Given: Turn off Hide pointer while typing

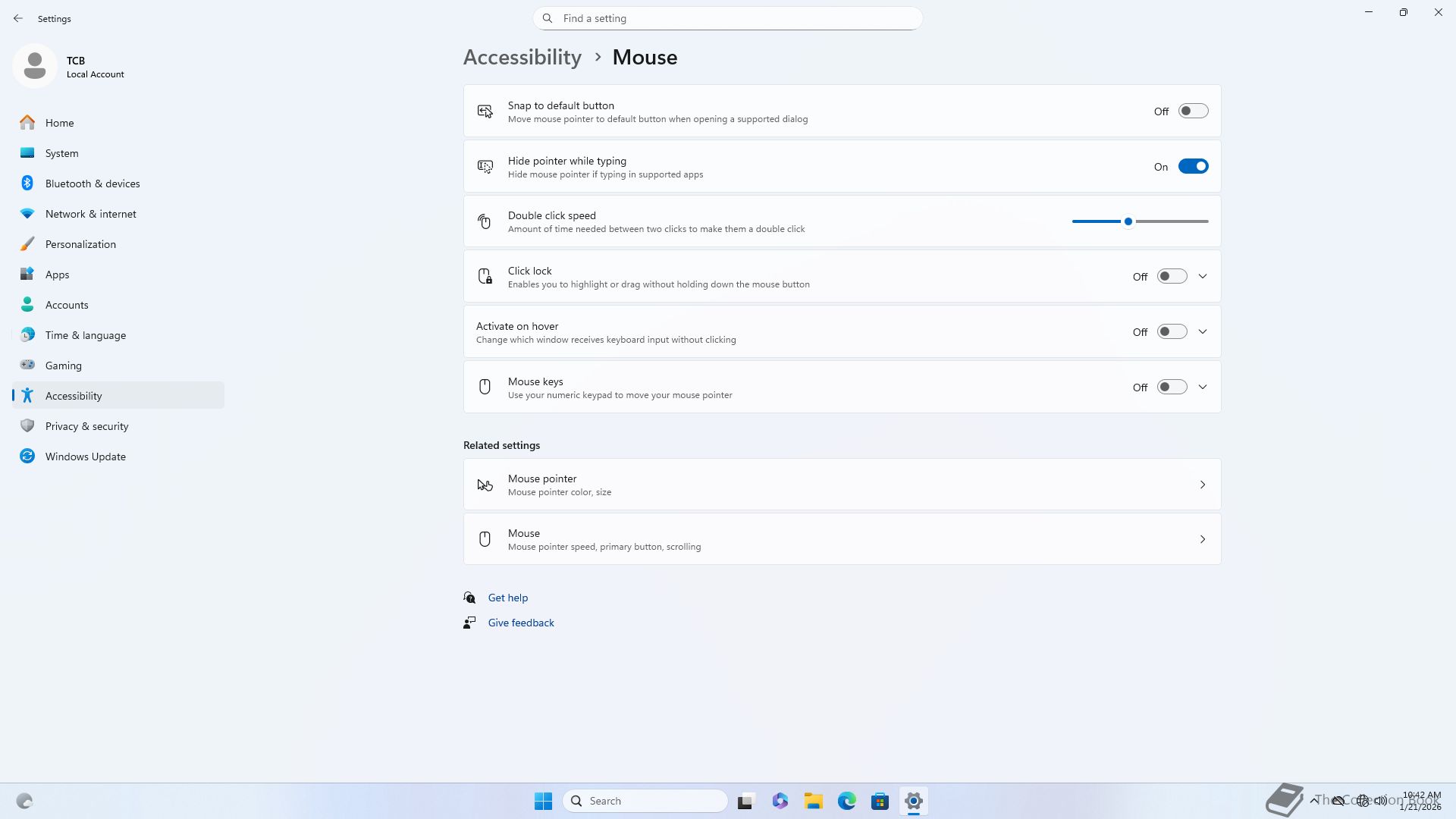Looking at the screenshot, I should pos(1193,167).
